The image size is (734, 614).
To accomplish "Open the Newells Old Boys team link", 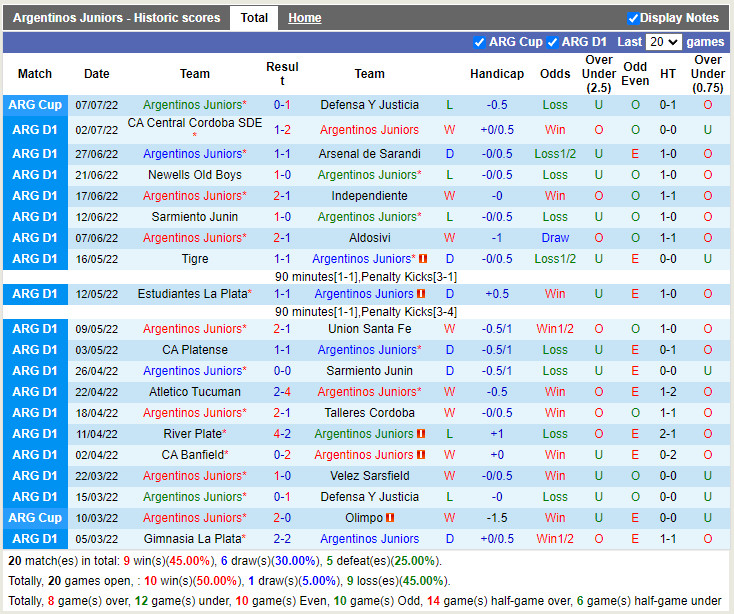I will [195, 175].
